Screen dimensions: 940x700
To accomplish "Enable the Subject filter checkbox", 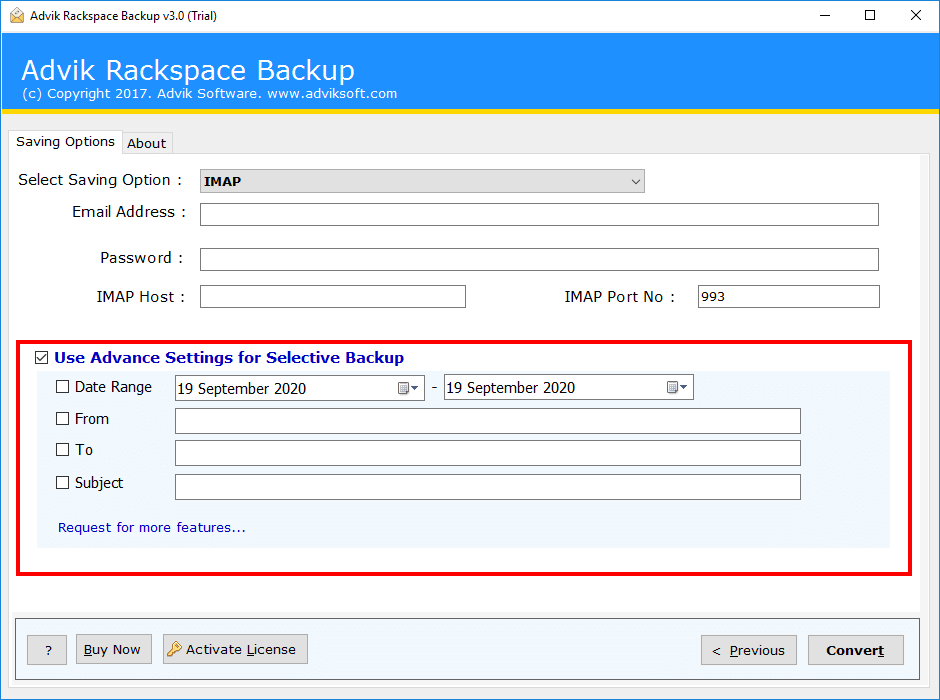I will (x=62, y=482).
